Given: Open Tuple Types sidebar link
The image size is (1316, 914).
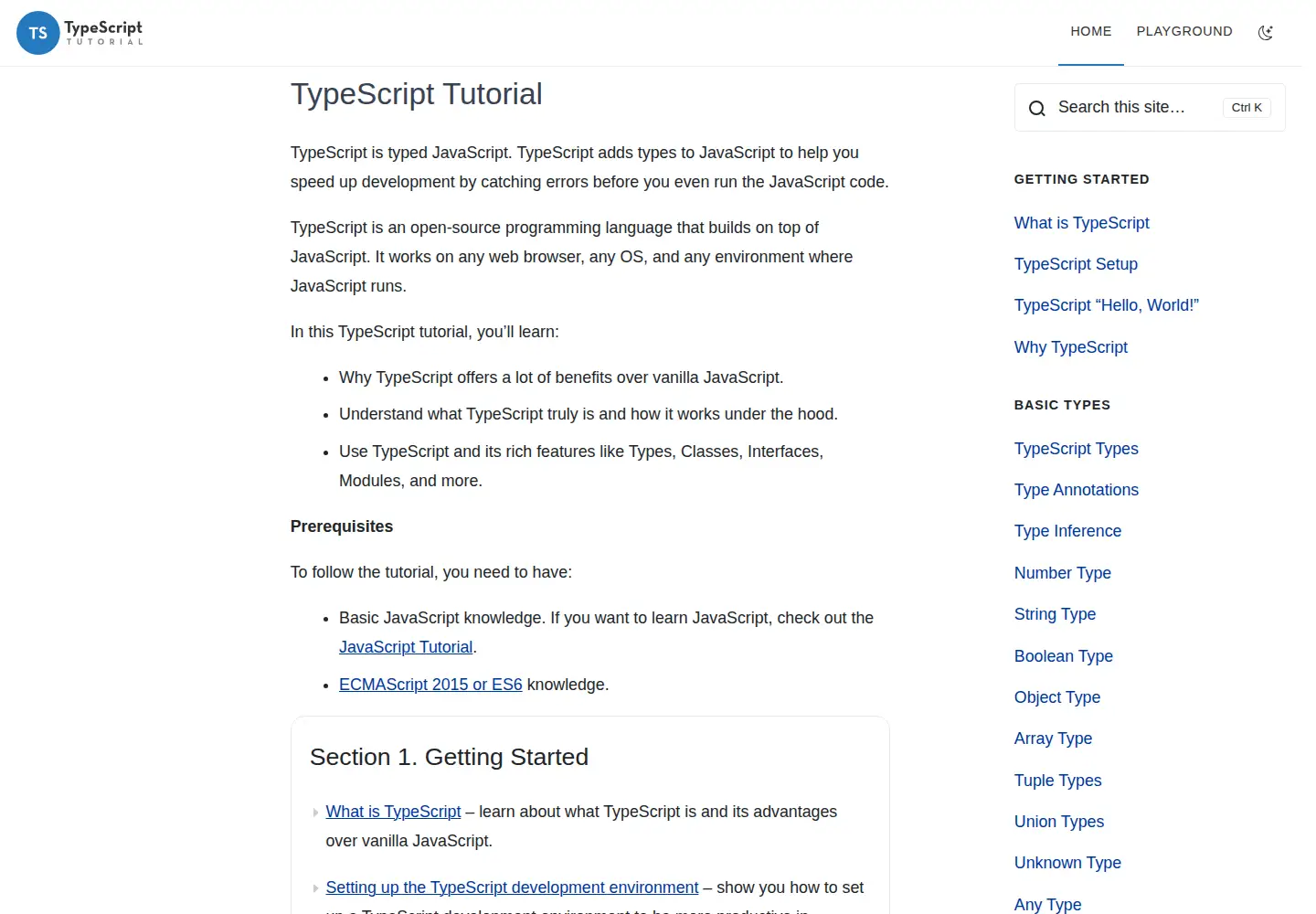Looking at the screenshot, I should (x=1057, y=781).
